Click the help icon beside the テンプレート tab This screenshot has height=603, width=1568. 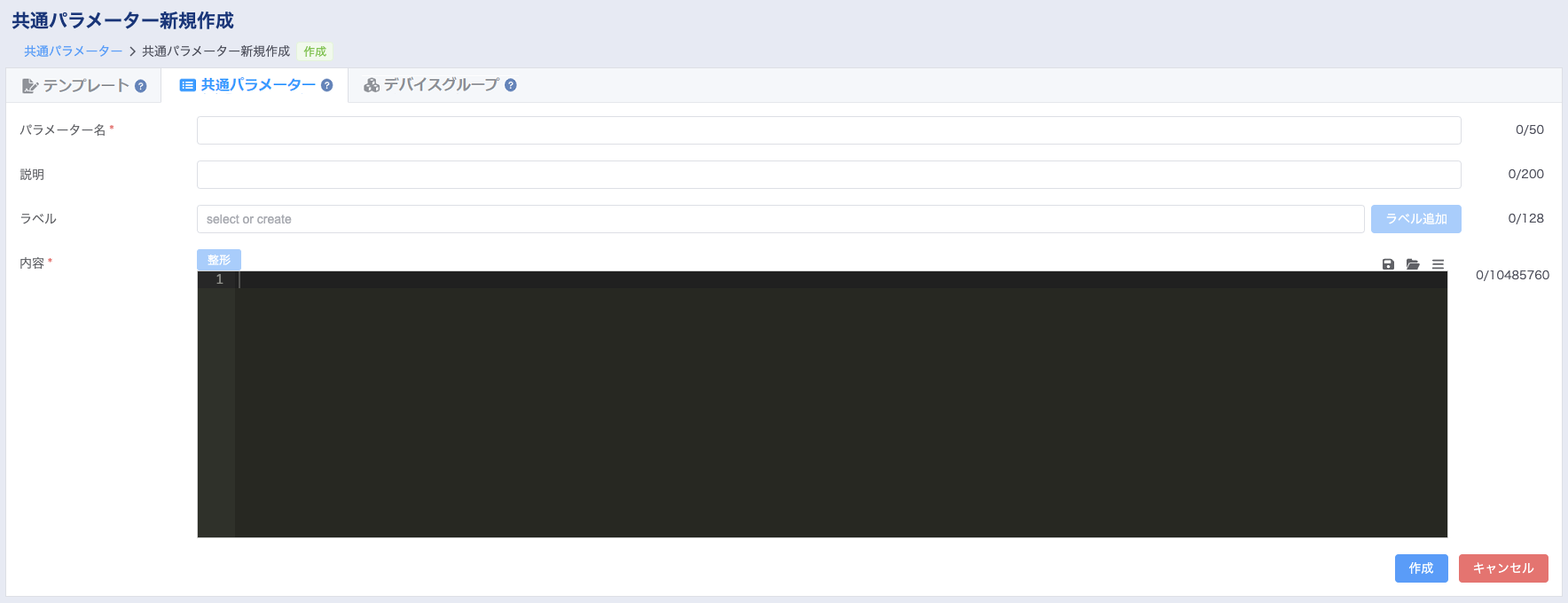point(140,86)
